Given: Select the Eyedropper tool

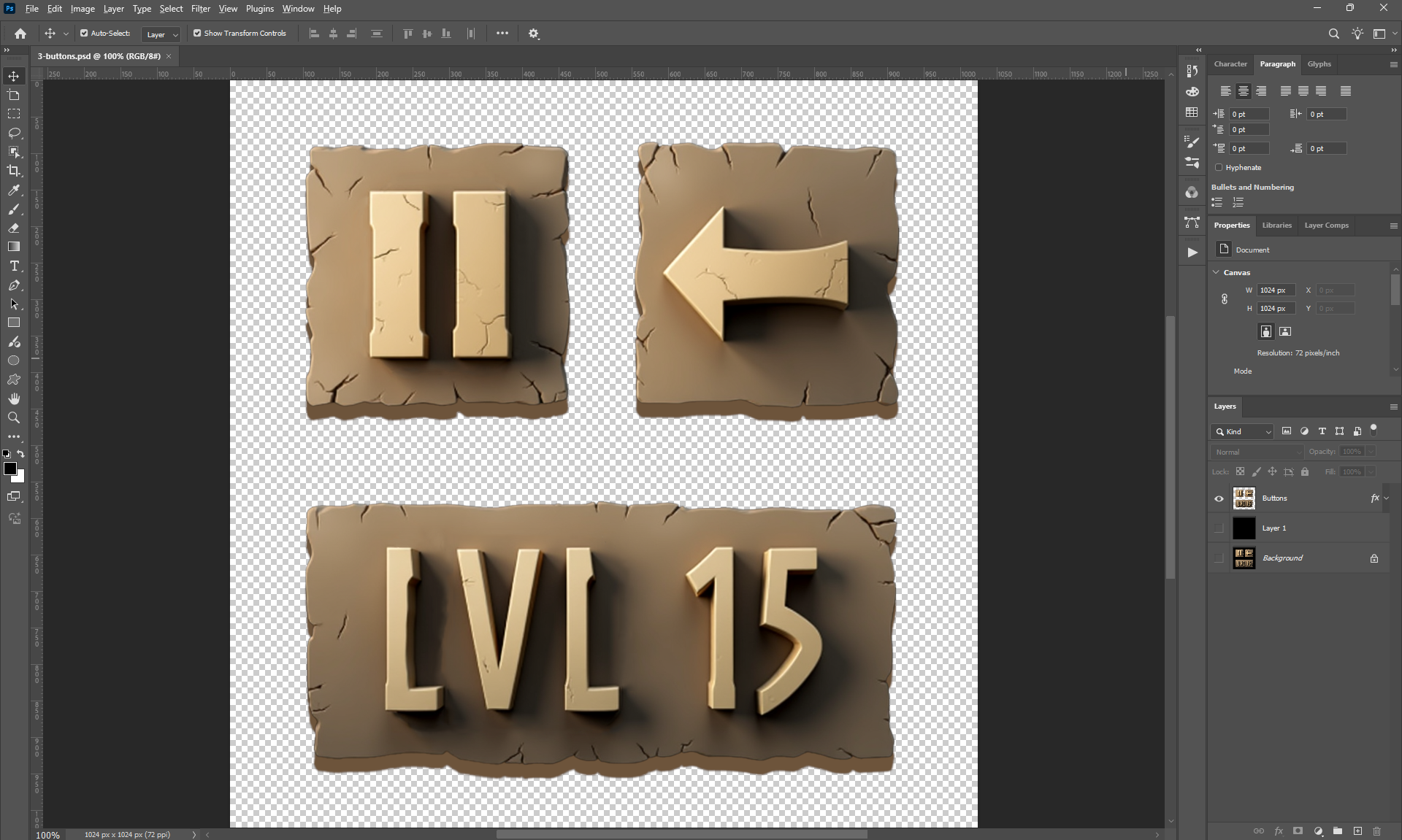Looking at the screenshot, I should 14,190.
